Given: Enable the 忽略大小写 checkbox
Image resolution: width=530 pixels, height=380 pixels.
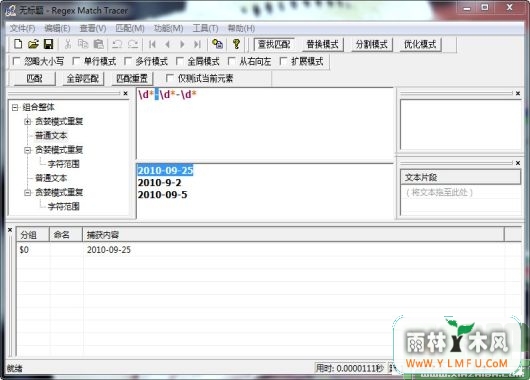Looking at the screenshot, I should [x=16, y=61].
